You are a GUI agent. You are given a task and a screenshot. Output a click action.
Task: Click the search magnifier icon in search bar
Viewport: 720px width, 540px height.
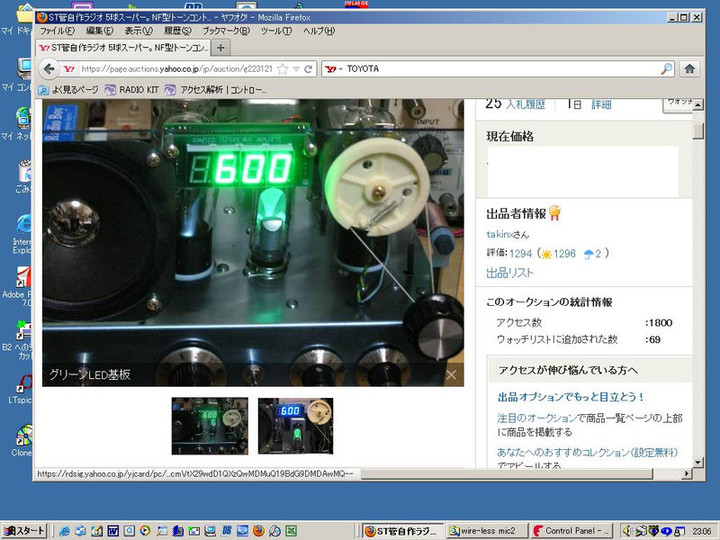click(666, 69)
